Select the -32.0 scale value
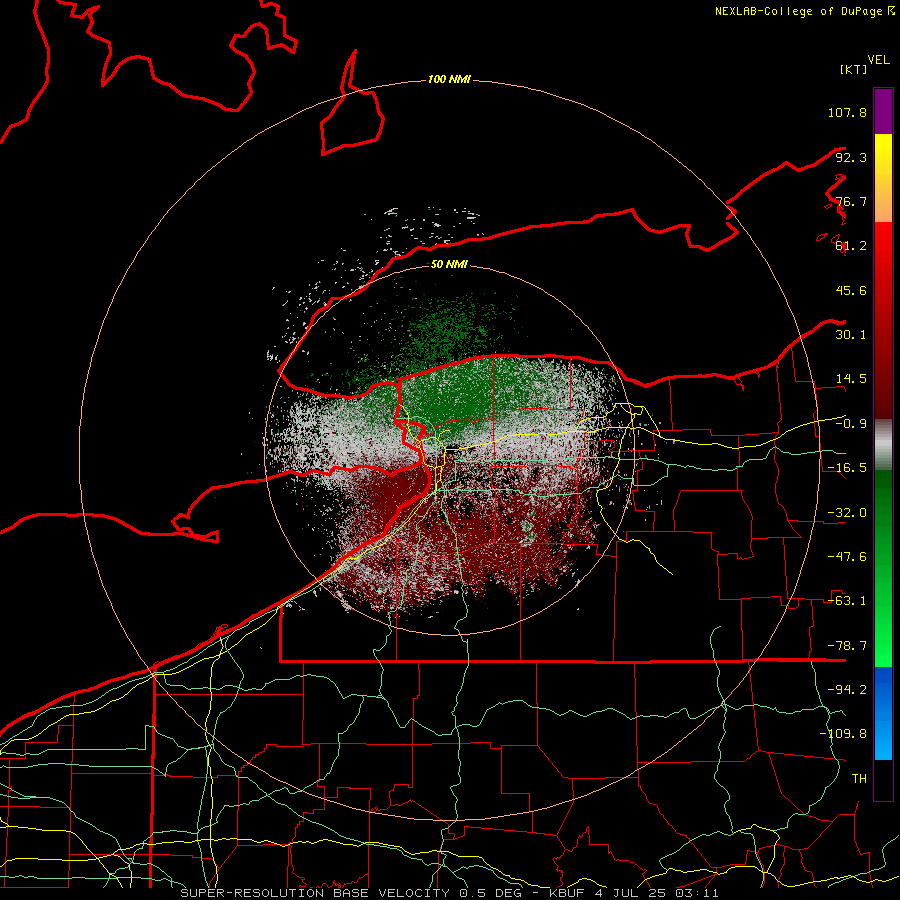The height and width of the screenshot is (900, 900). pyautogui.click(x=847, y=513)
